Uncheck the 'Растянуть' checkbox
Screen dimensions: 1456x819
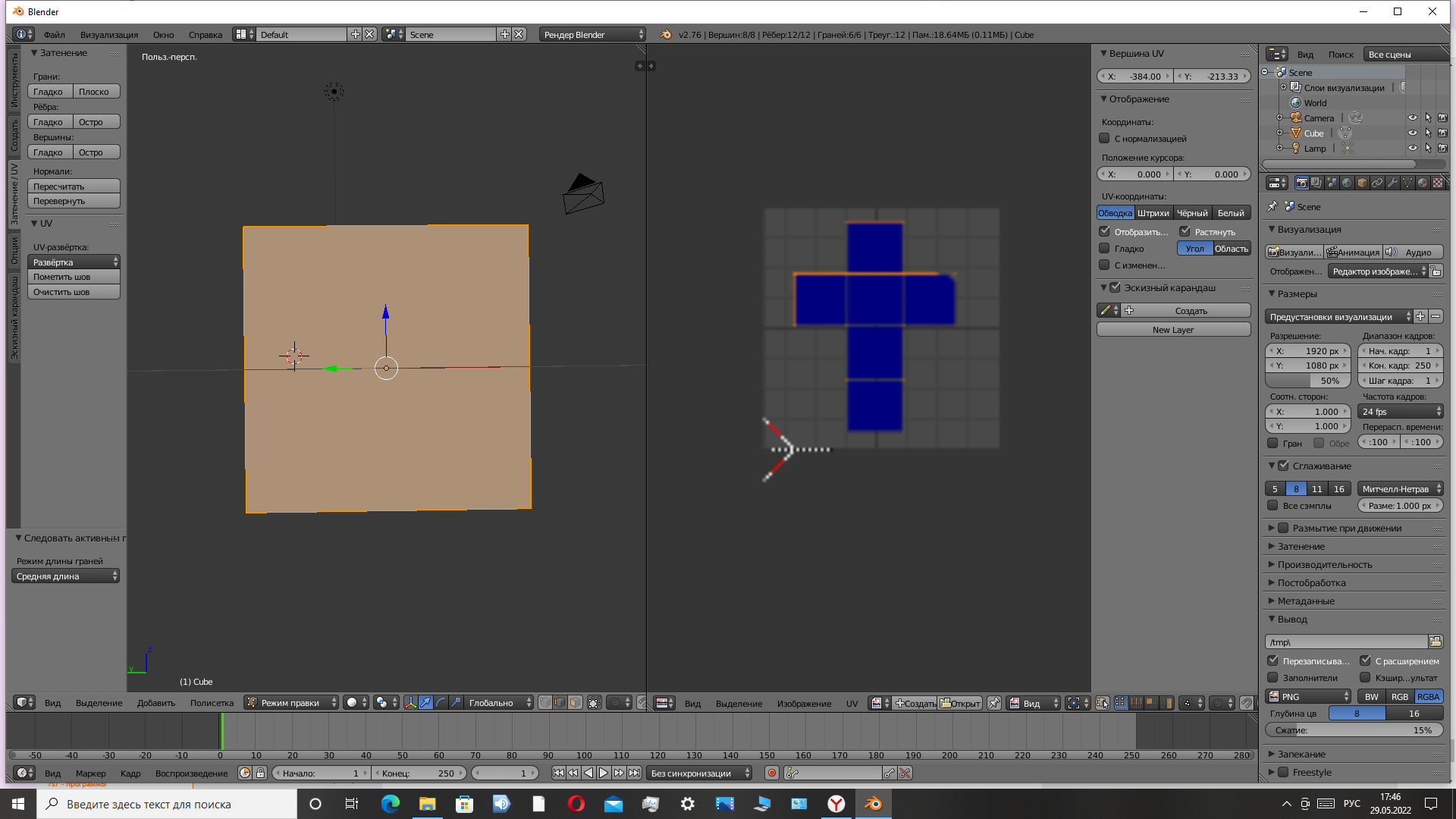[x=1185, y=231]
